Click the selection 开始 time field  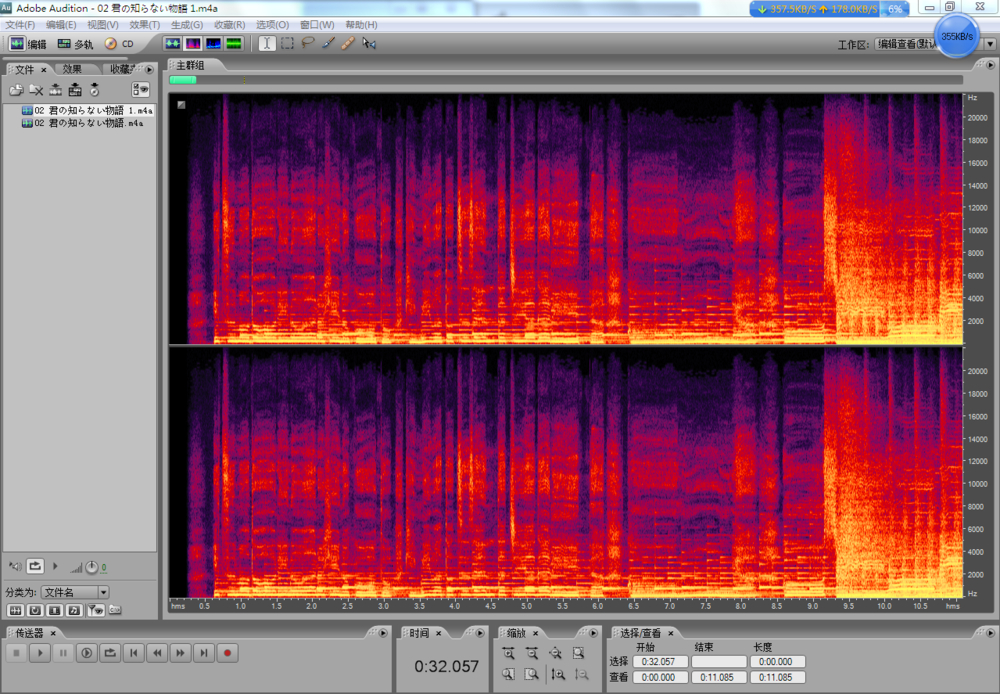click(x=660, y=662)
